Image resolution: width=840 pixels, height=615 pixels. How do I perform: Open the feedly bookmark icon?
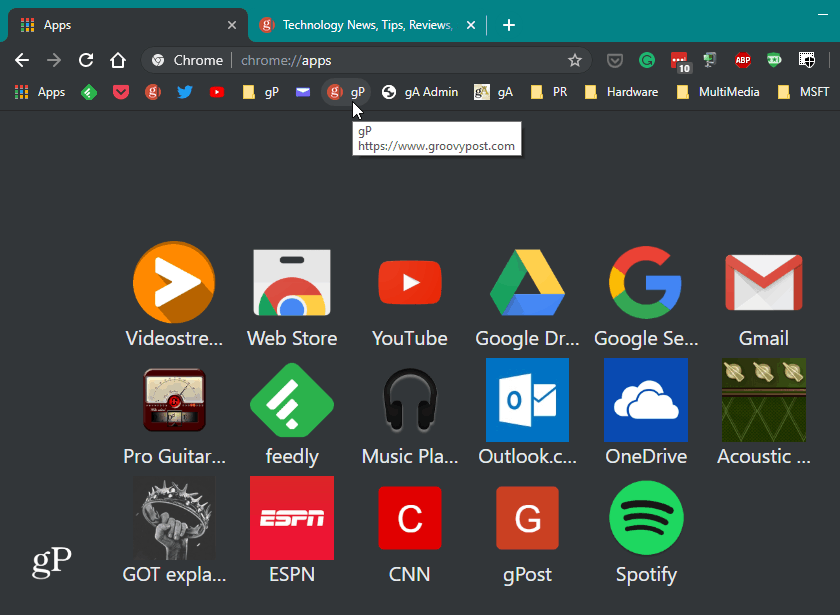[x=89, y=92]
